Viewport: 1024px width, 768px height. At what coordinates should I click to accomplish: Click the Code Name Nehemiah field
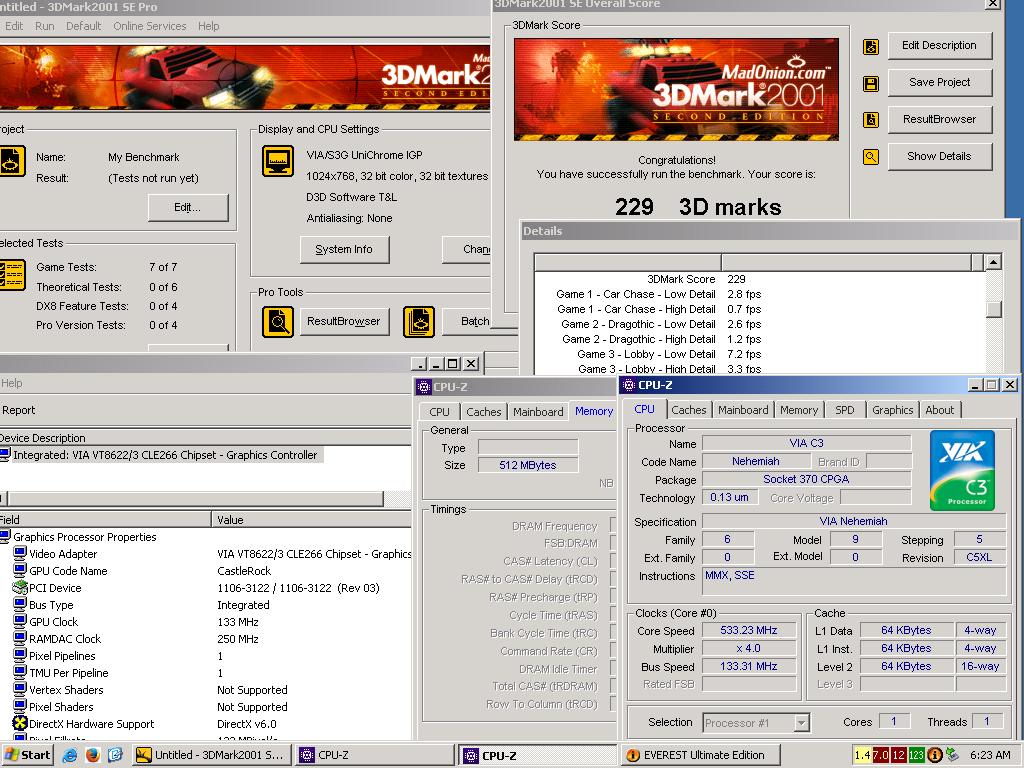755,461
